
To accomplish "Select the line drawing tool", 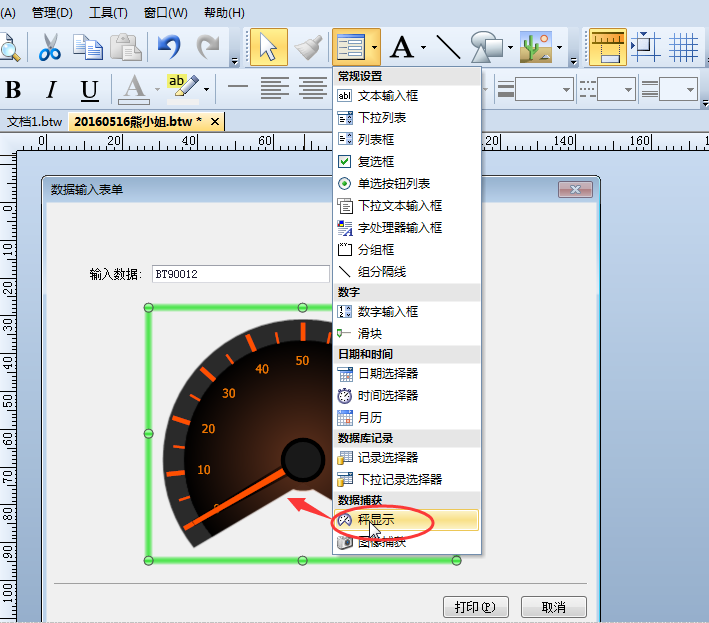I will [x=448, y=47].
